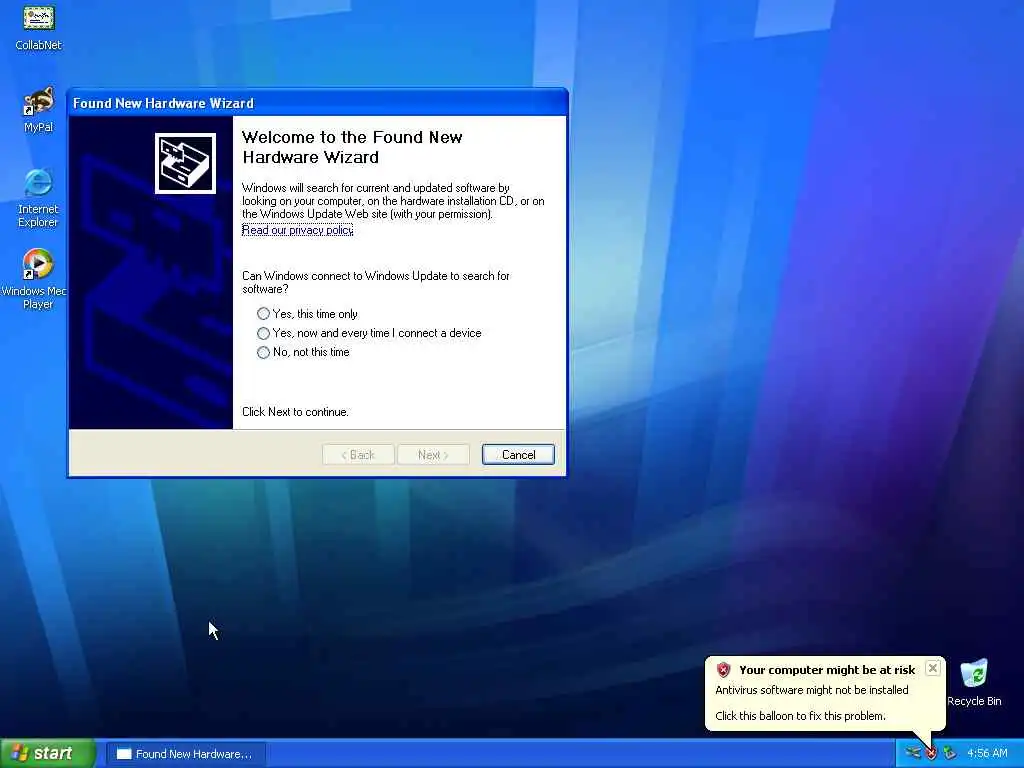This screenshot has height=768, width=1024.
Task: Click the Next button in the wizard
Action: tap(433, 455)
